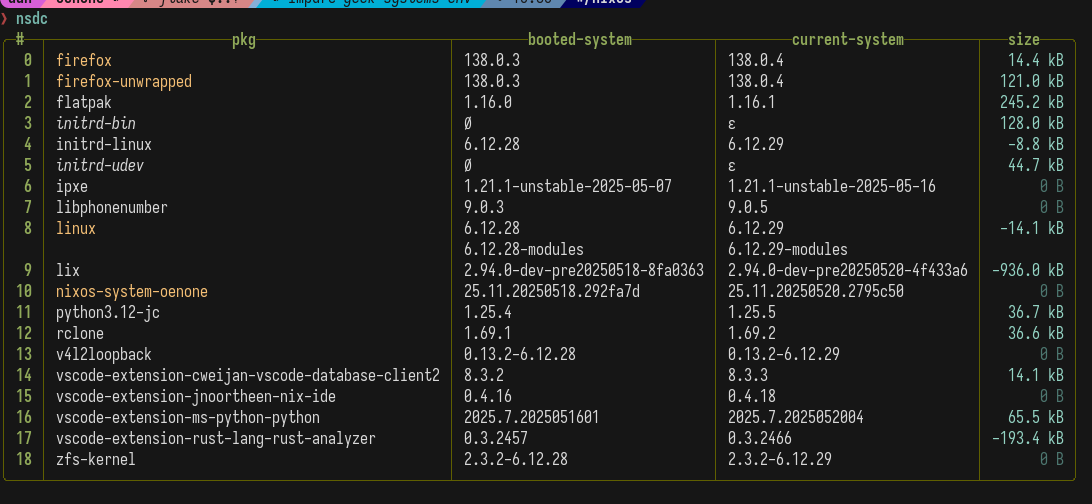Click firefox-unwrapped's current version '138.0.4'
1092x504 pixels.
coord(756,82)
